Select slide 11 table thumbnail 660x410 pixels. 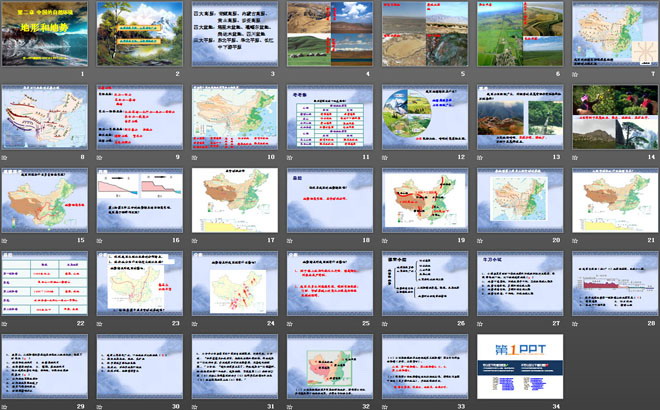click(330, 117)
